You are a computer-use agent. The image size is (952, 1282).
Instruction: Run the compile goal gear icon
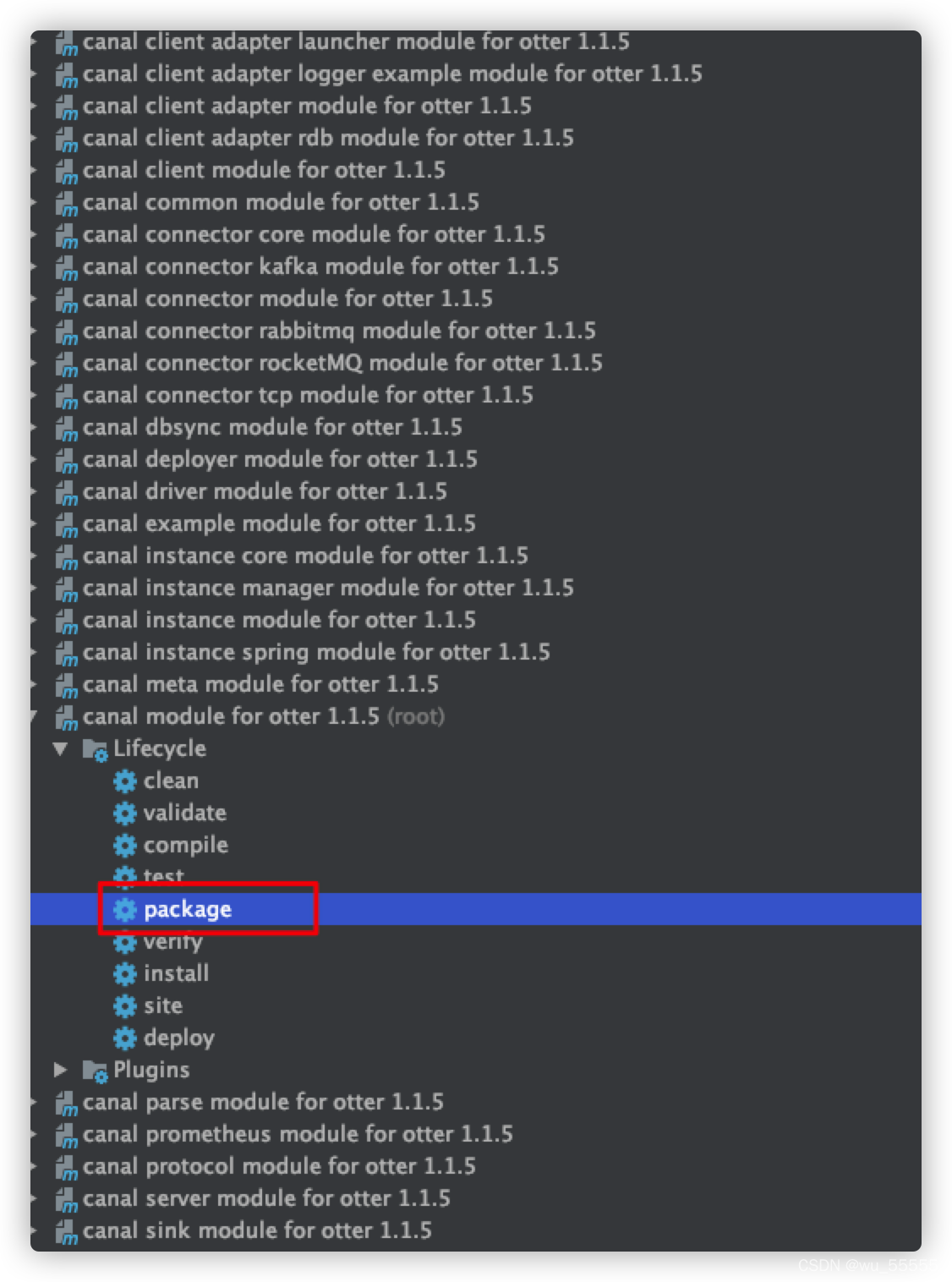(123, 845)
